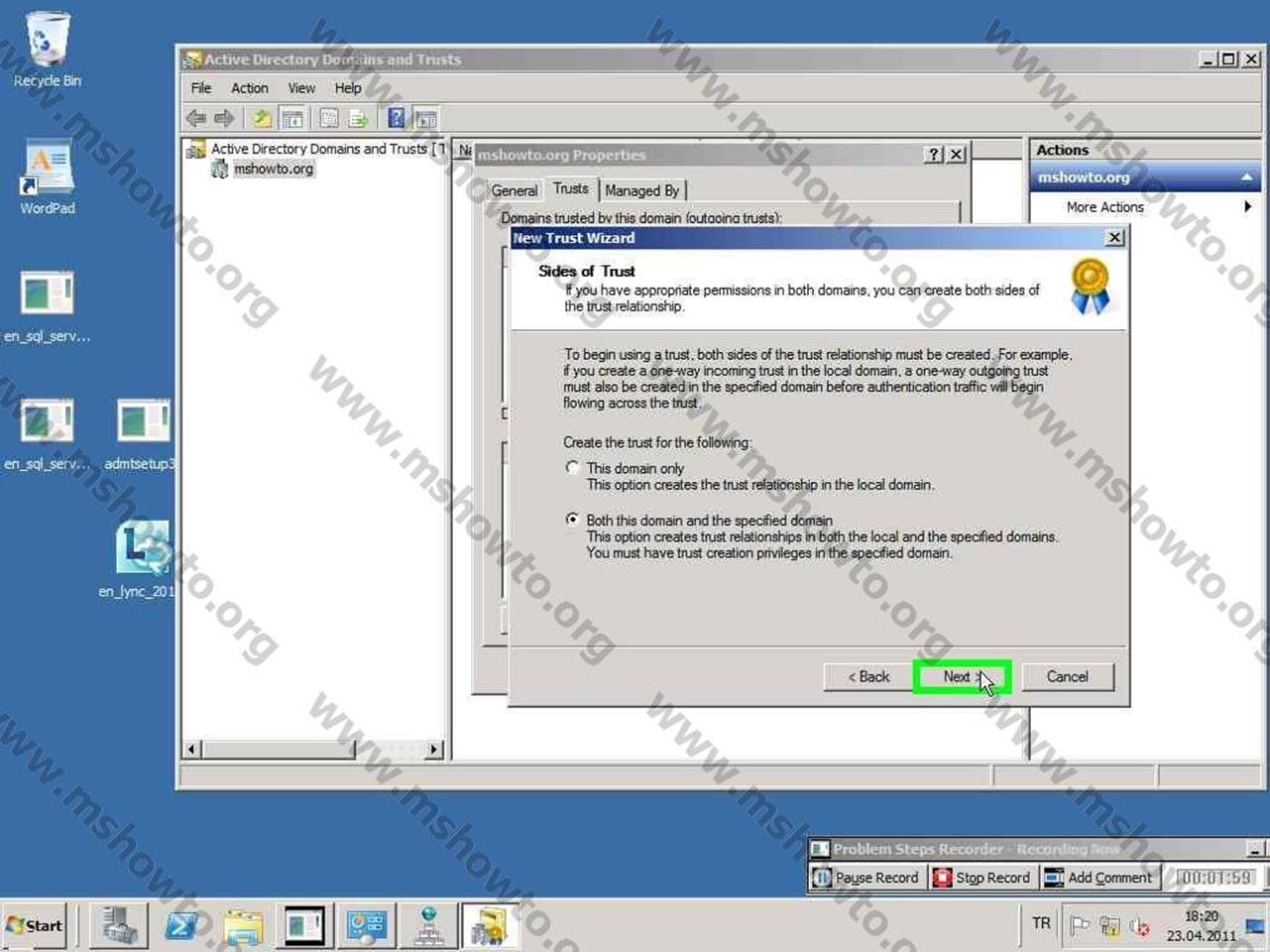Toggle the Show/Hide Action Pane toolbar icon
The image size is (1270, 952).
coord(425,119)
